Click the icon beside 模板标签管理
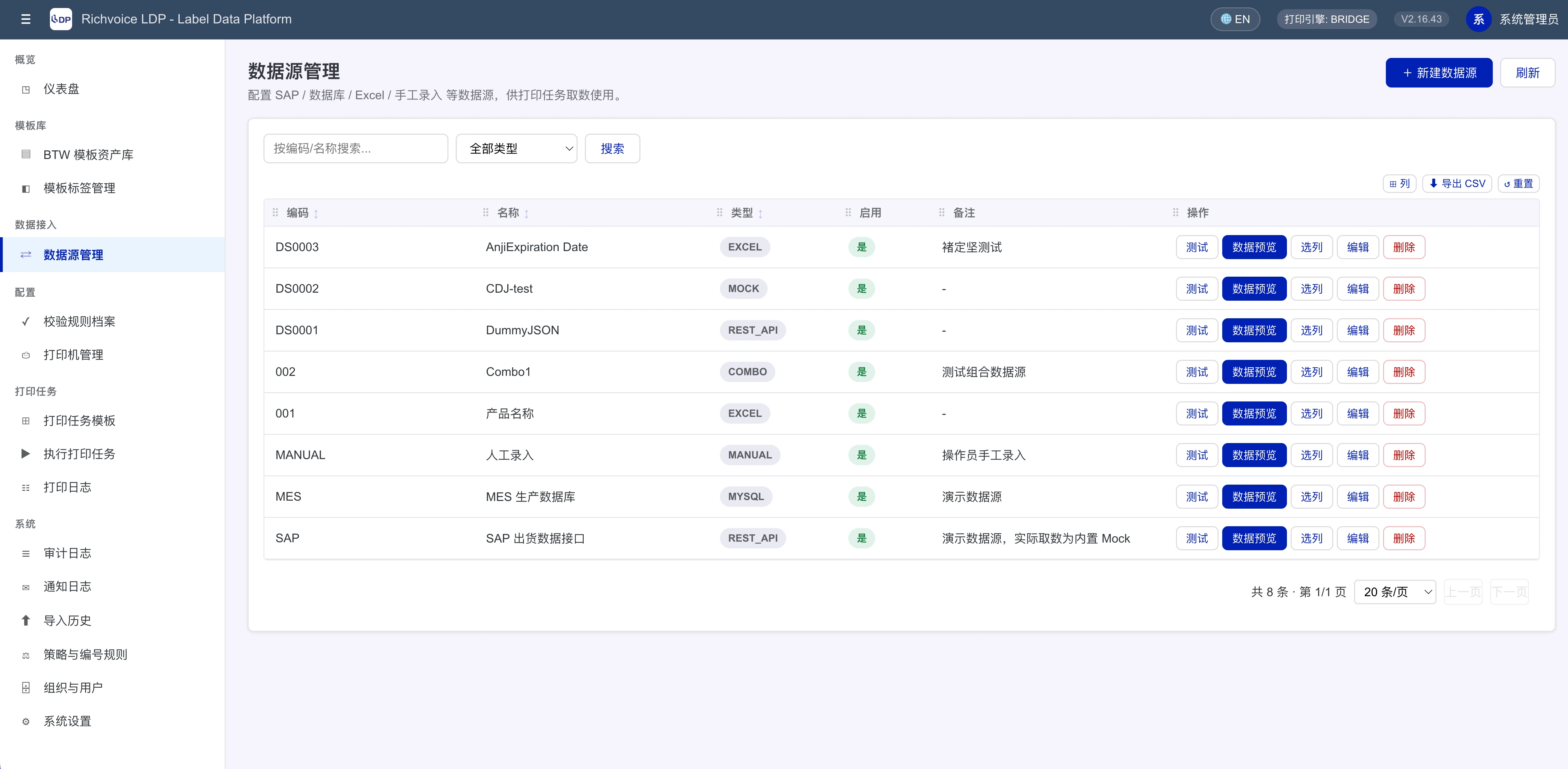The height and width of the screenshot is (769, 1568). click(26, 189)
